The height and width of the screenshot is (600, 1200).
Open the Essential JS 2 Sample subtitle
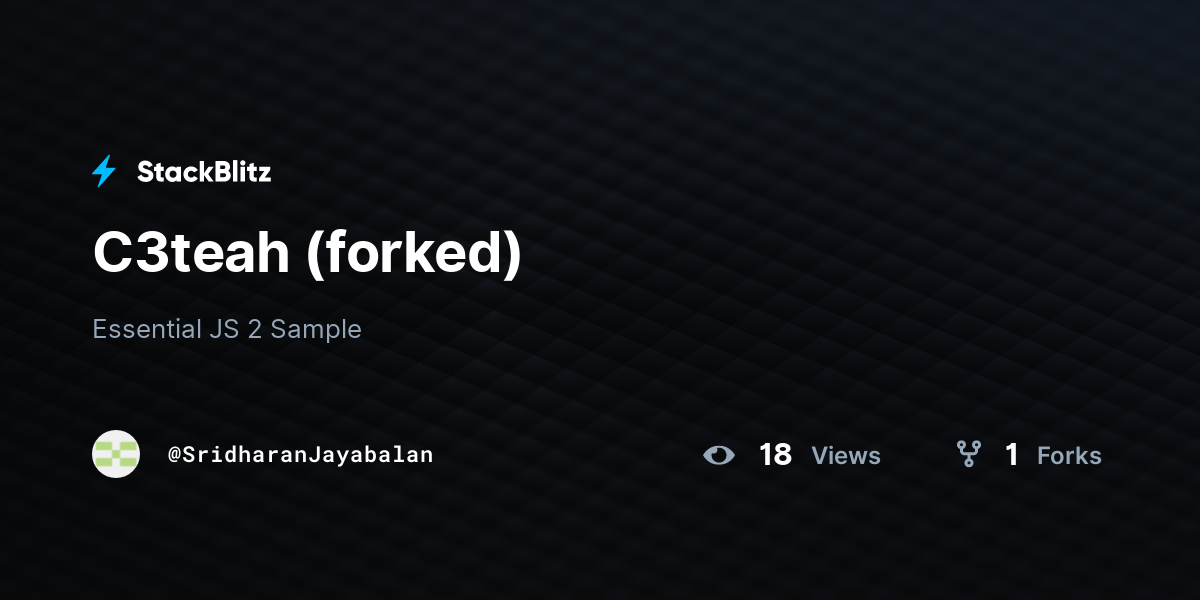227,330
